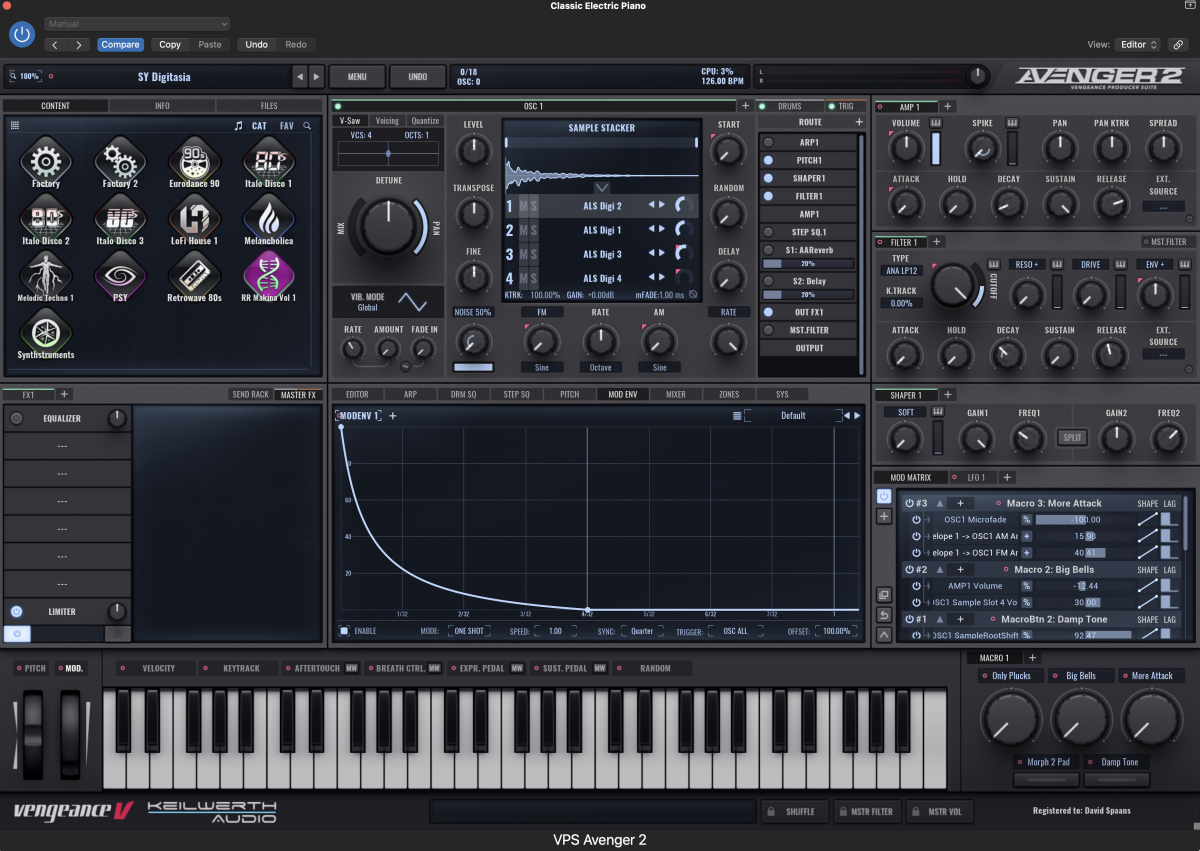Image resolution: width=1200 pixels, height=851 pixels.
Task: Switch browser to grid view icon
Action: coord(15,126)
